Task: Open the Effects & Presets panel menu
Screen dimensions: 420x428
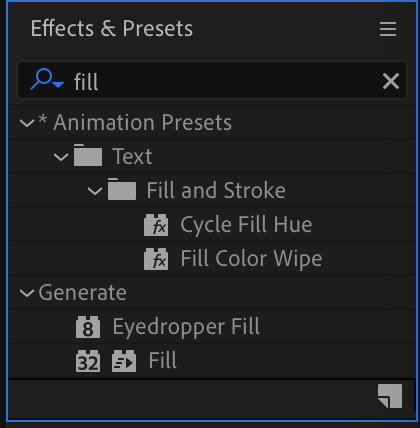Action: [388, 29]
